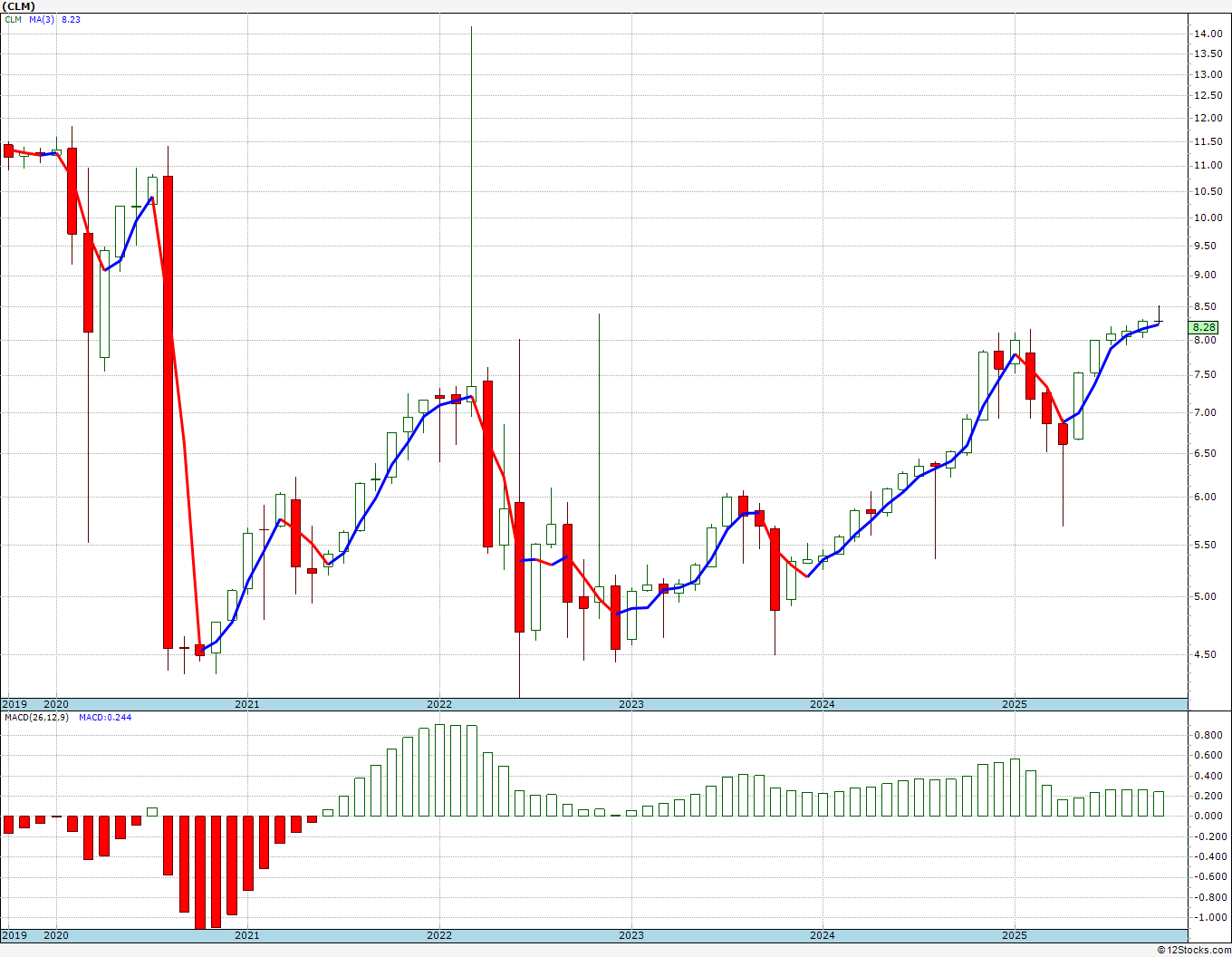Viewport: 1232px width, 957px height.
Task: Click 2021 on the MACD panel time axis
Action: [247, 935]
